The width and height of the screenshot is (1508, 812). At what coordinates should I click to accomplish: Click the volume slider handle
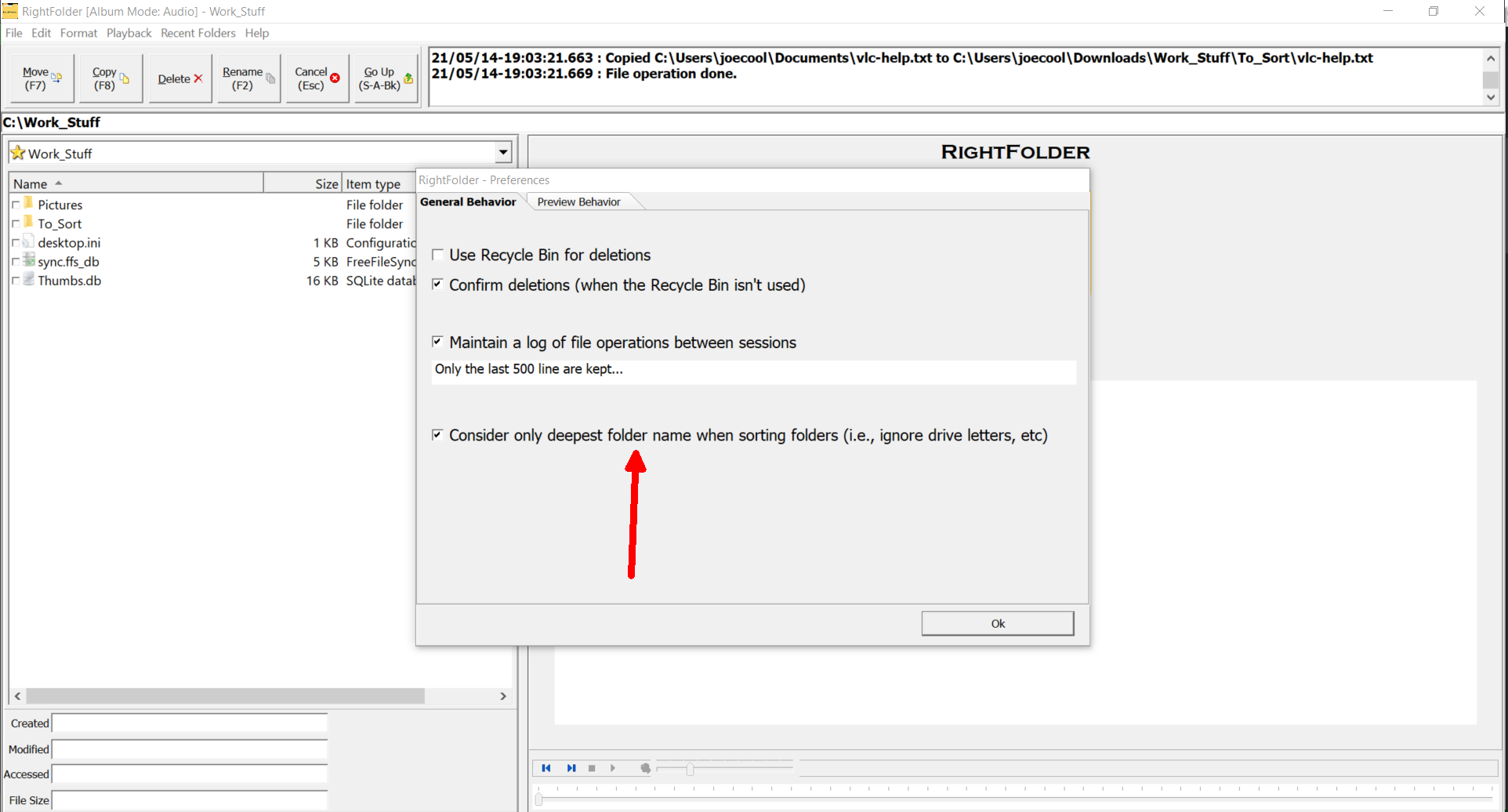pyautogui.click(x=690, y=769)
